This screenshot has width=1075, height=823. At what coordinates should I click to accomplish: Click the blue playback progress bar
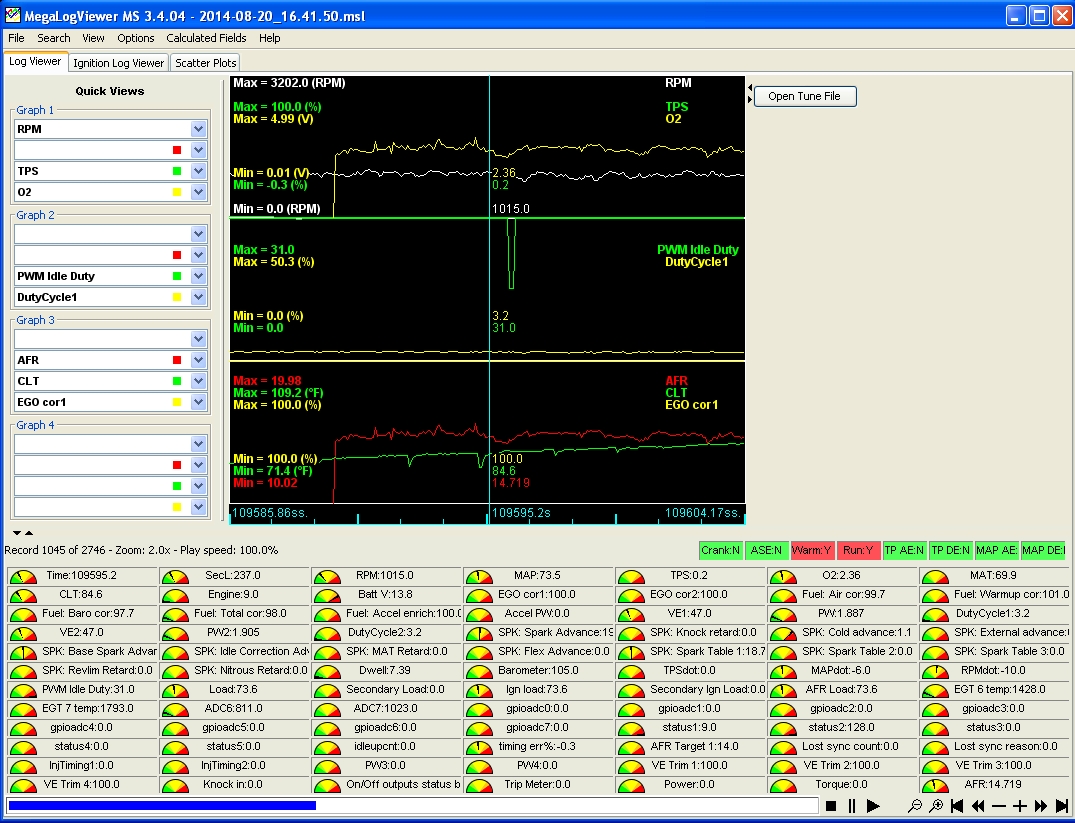pyautogui.click(x=162, y=806)
